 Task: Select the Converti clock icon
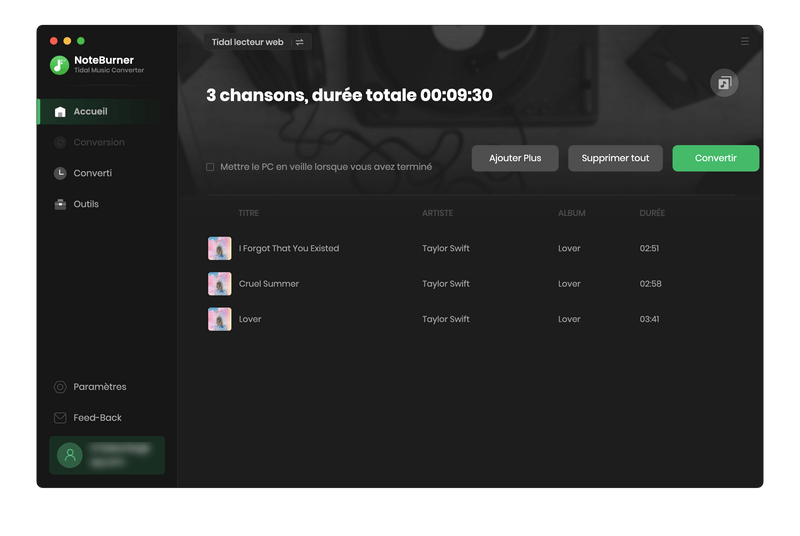click(x=60, y=173)
